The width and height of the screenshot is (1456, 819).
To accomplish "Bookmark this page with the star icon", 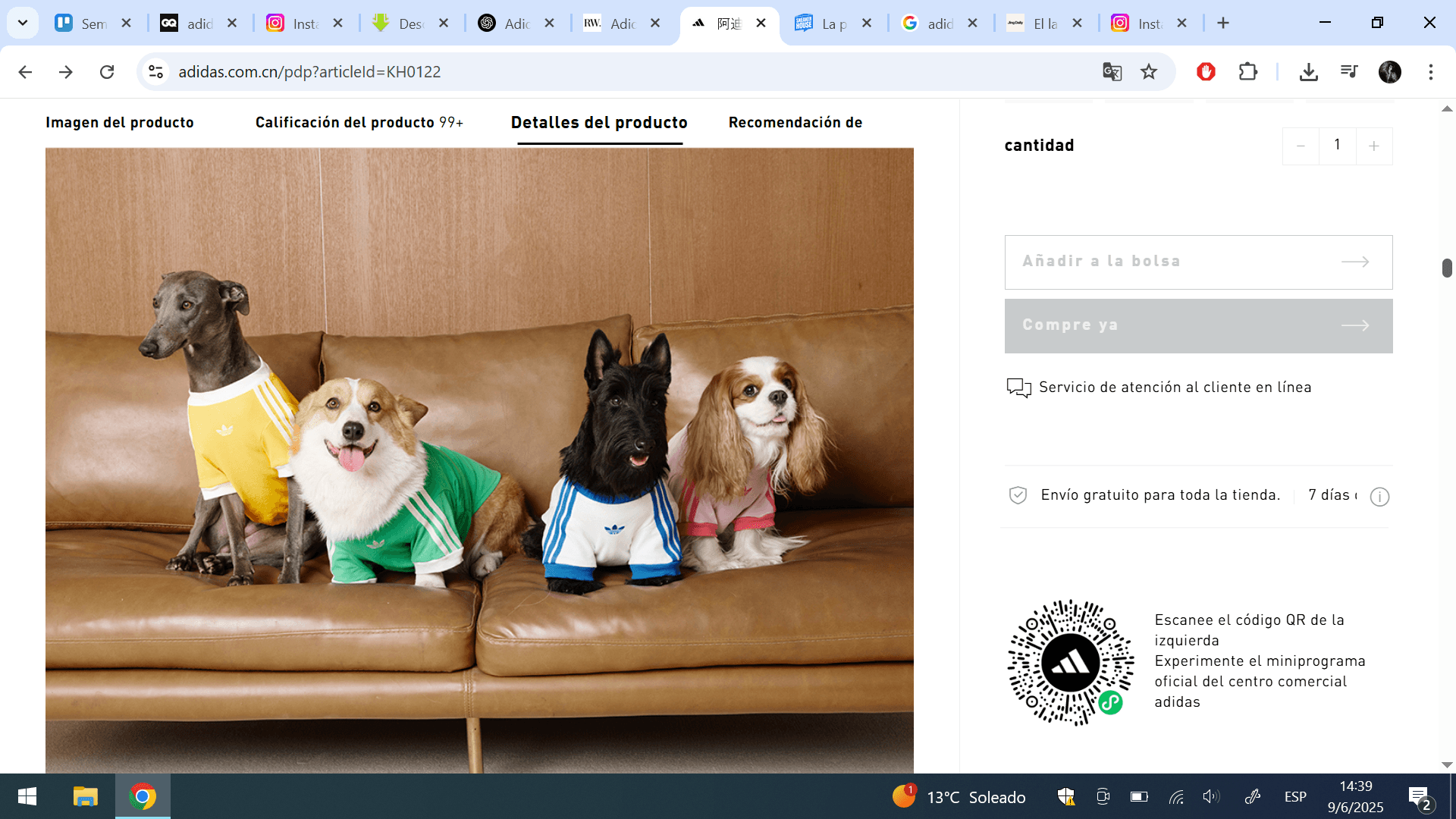I will click(1149, 71).
